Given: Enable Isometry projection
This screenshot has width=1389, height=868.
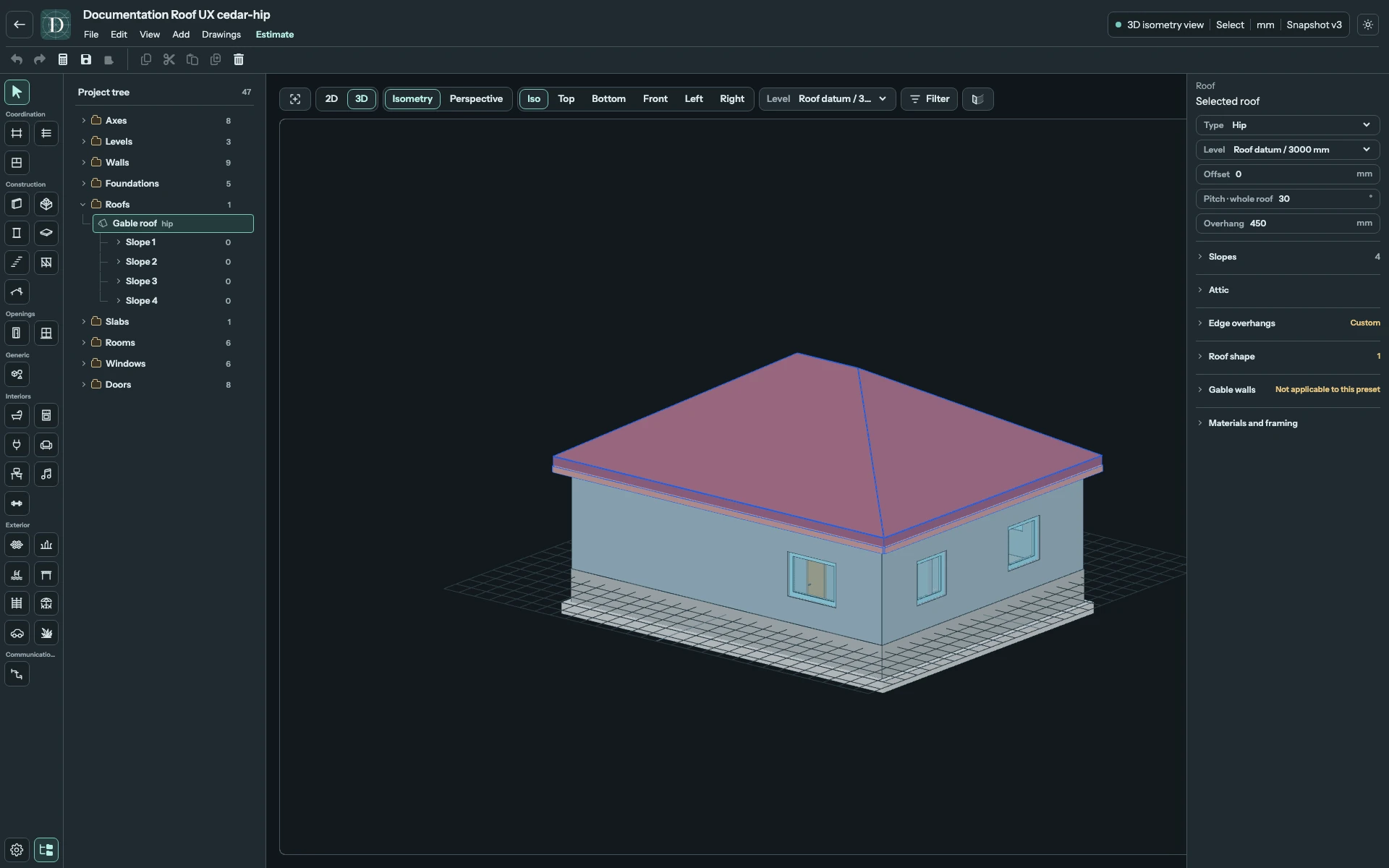Looking at the screenshot, I should pos(412,99).
